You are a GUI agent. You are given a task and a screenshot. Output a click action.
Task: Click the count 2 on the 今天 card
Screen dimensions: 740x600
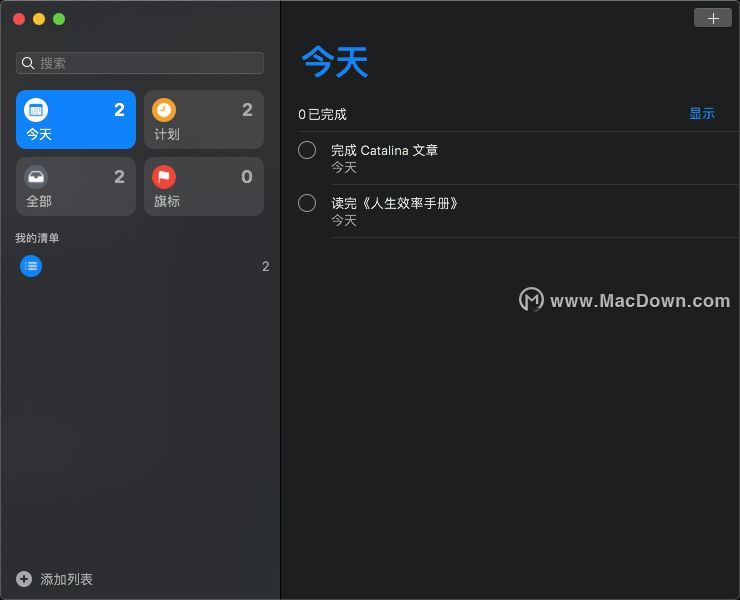point(119,110)
